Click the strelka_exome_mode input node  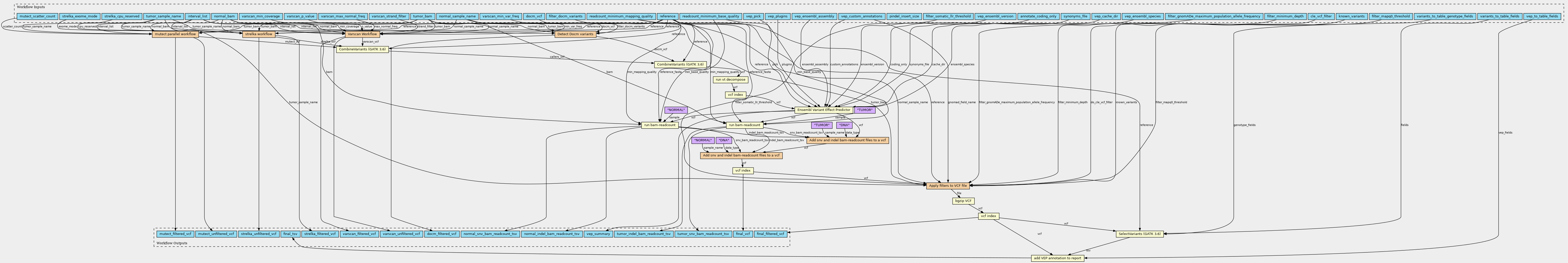tap(80, 16)
